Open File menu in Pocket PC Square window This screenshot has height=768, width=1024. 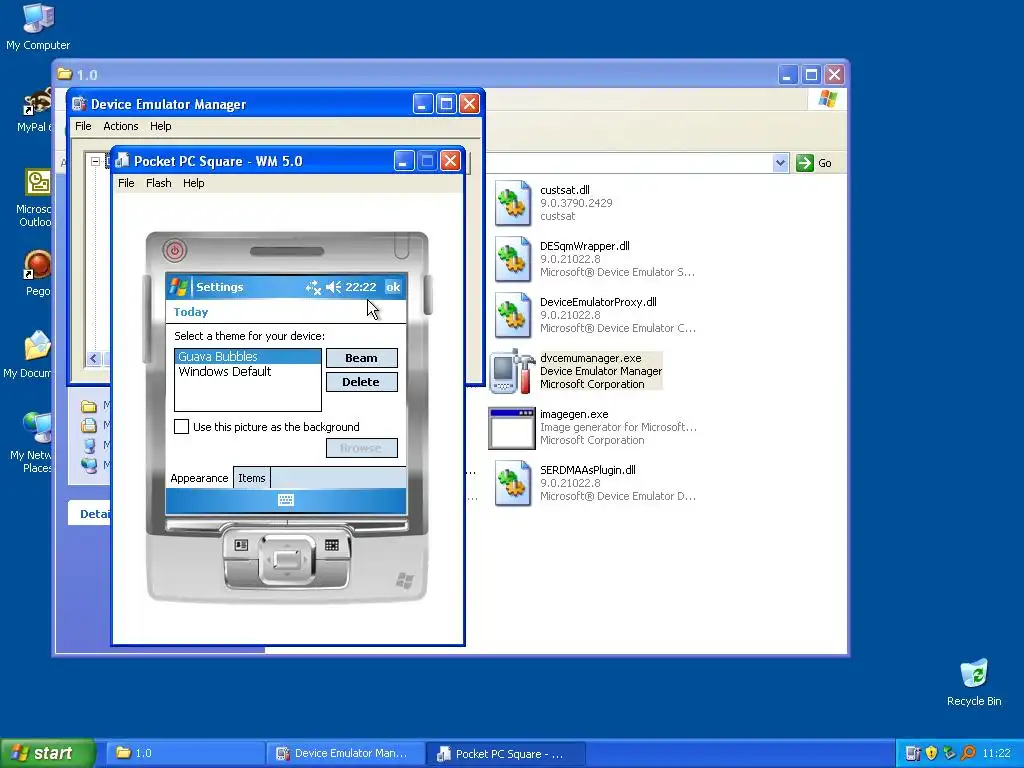pos(126,183)
